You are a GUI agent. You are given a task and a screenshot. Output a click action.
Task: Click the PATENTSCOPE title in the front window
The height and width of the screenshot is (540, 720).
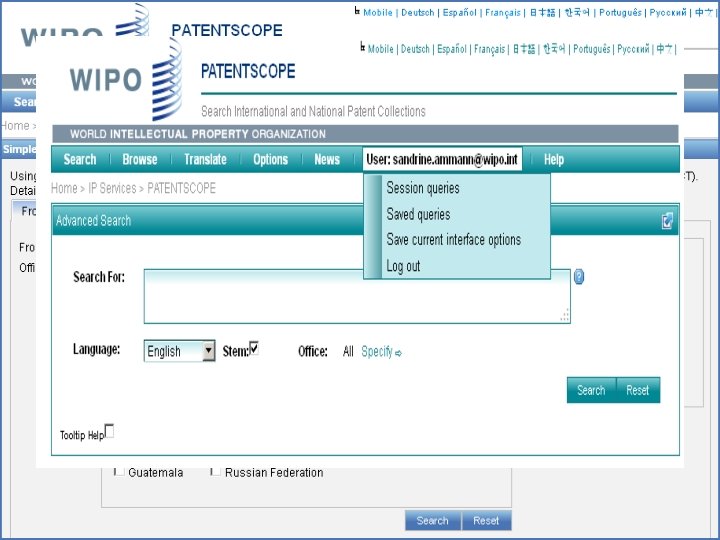pos(248,72)
